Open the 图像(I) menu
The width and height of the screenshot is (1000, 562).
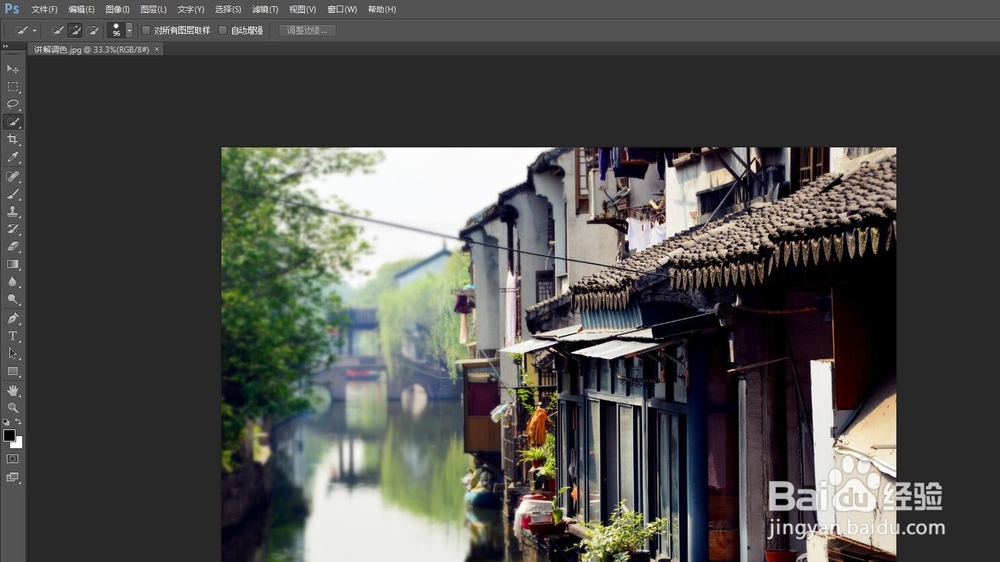[117, 10]
